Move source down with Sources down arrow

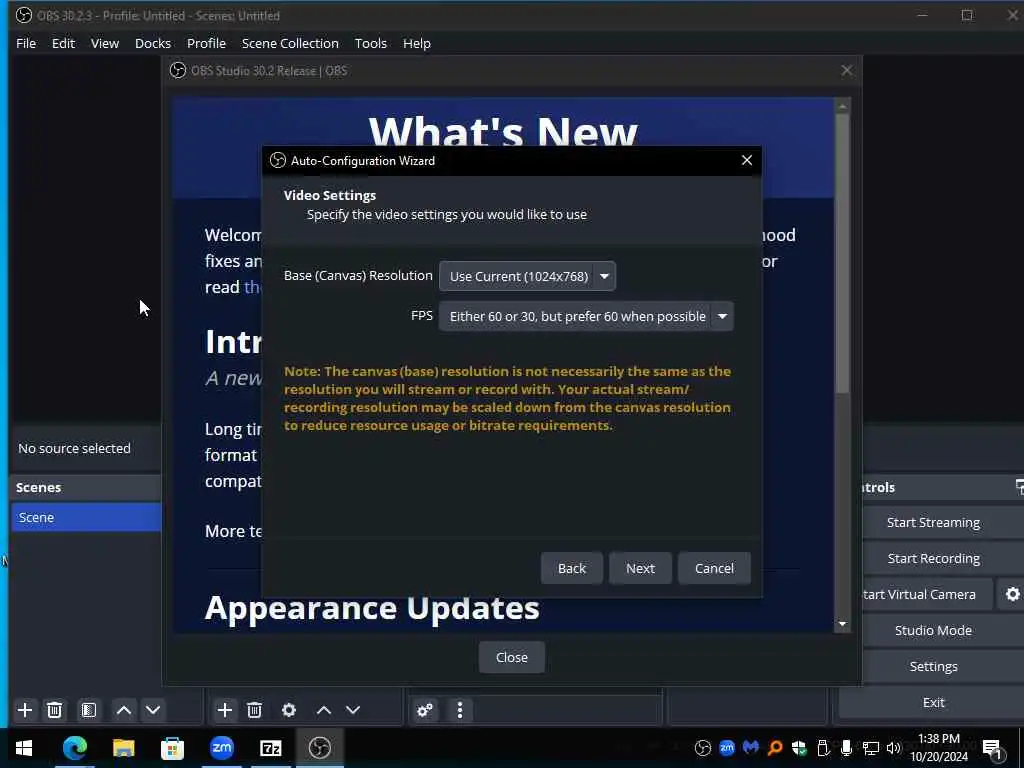[353, 710]
